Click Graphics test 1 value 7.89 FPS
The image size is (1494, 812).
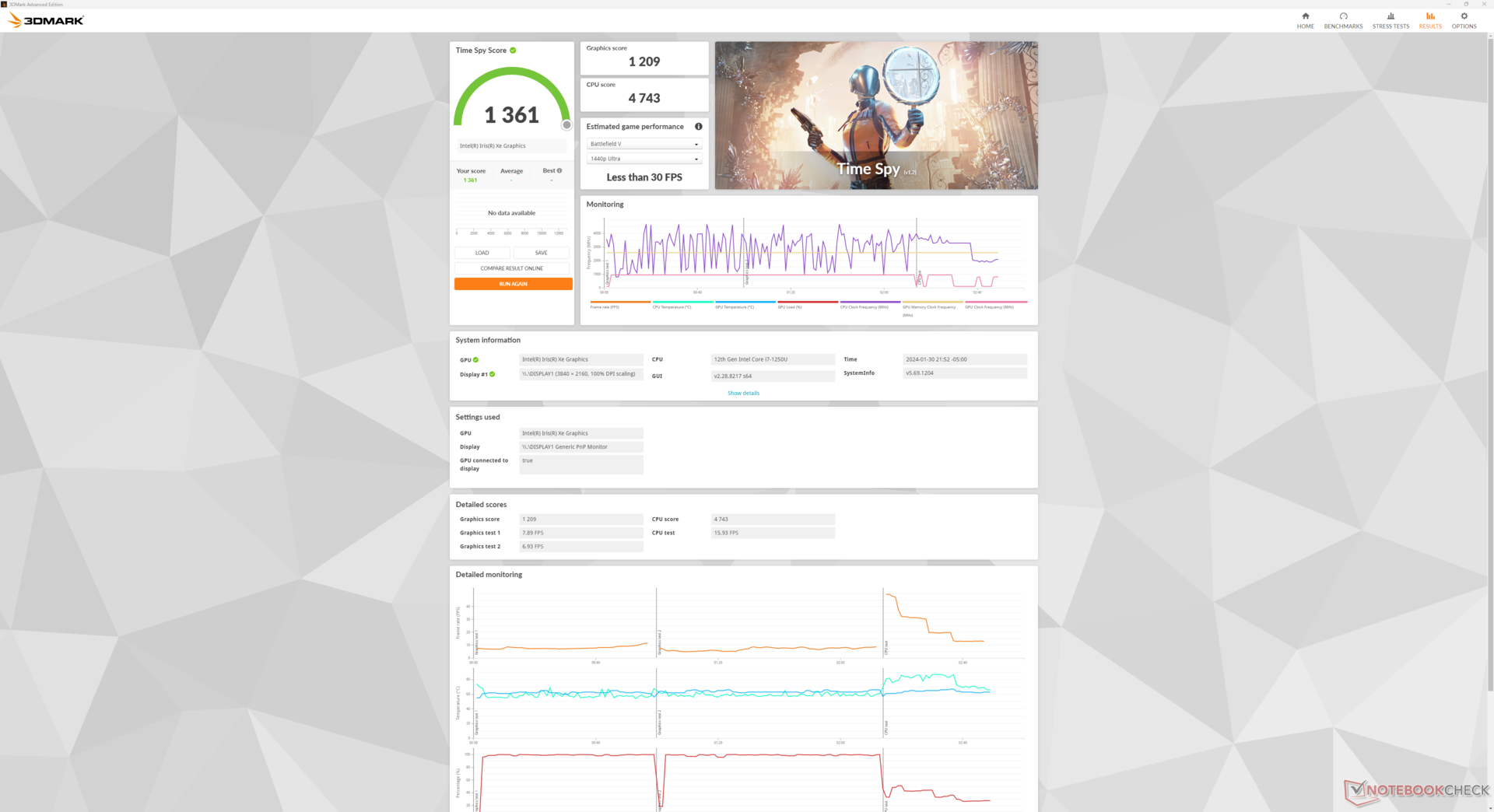(581, 534)
